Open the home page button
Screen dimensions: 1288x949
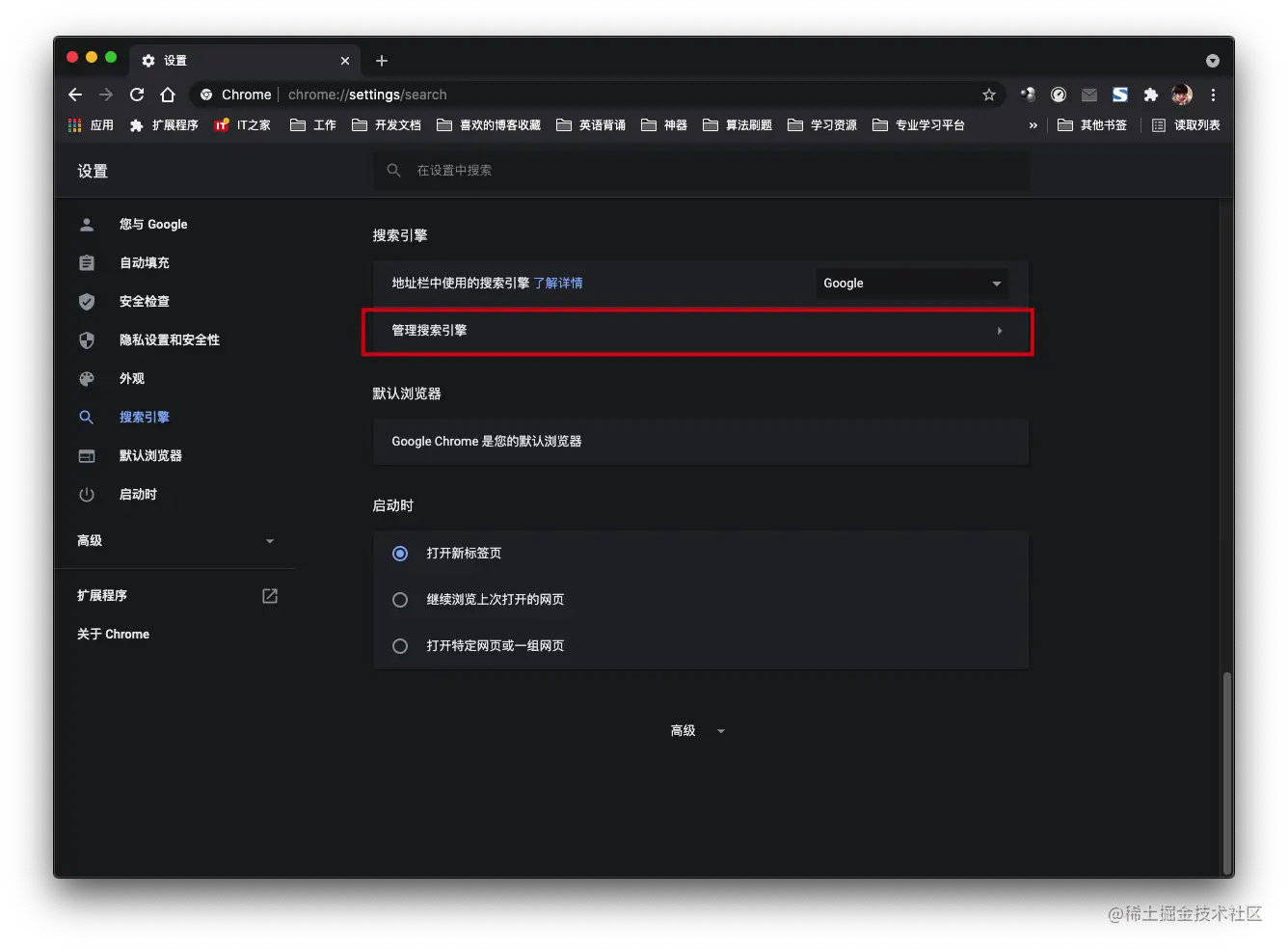tap(168, 95)
